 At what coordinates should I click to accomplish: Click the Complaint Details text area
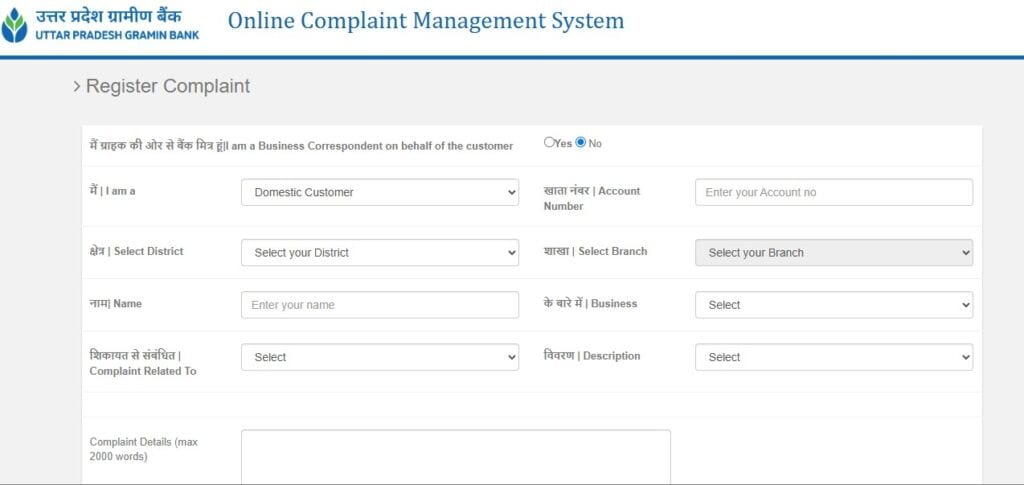click(456, 457)
